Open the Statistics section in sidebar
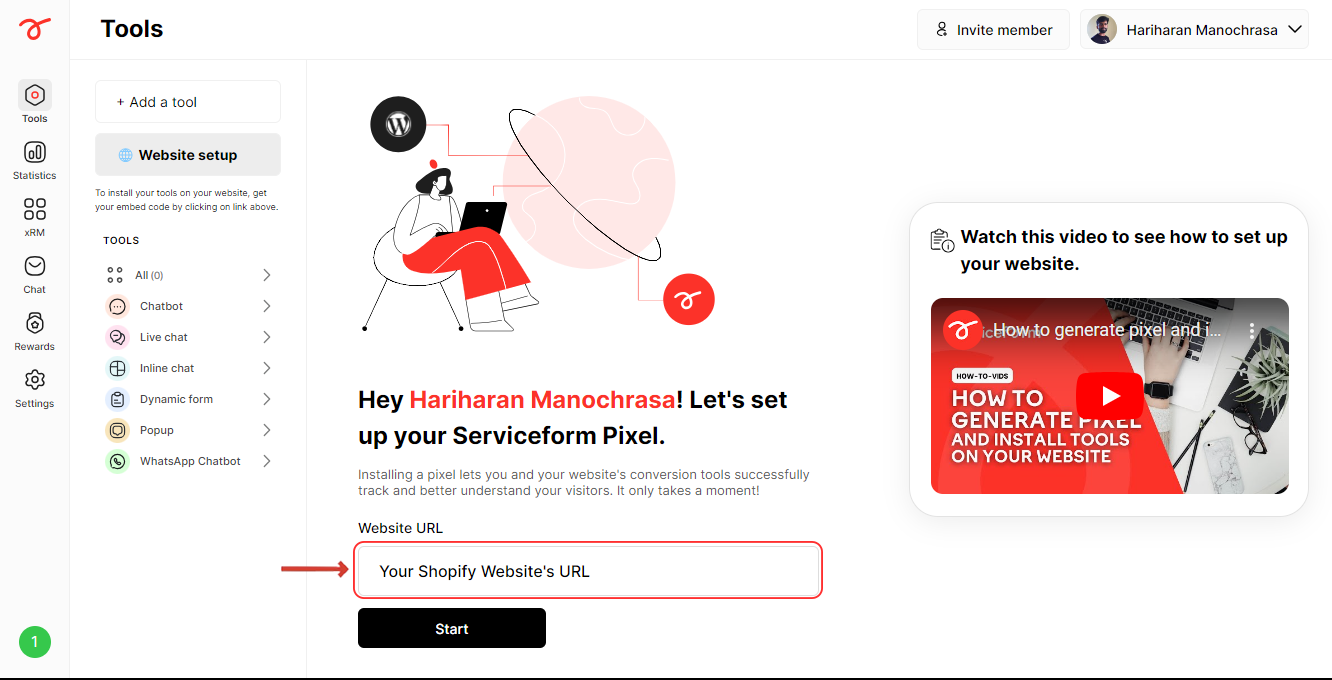The image size is (1332, 680). click(x=34, y=160)
